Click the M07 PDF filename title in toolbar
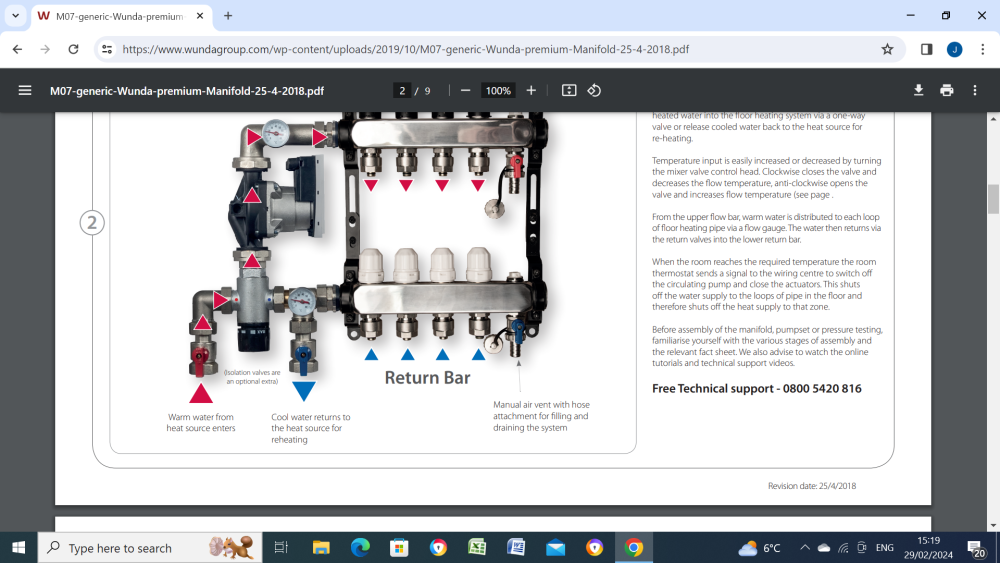The height and width of the screenshot is (563, 1000). coord(187,91)
